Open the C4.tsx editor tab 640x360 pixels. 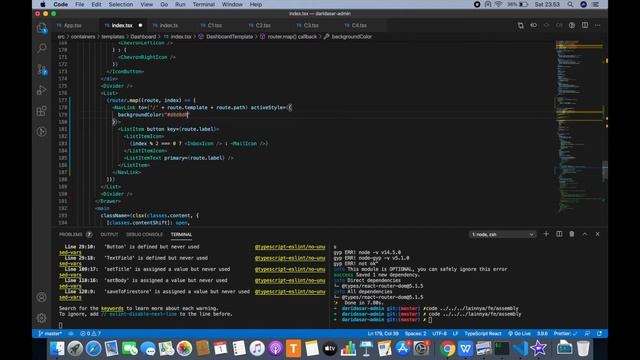359,25
